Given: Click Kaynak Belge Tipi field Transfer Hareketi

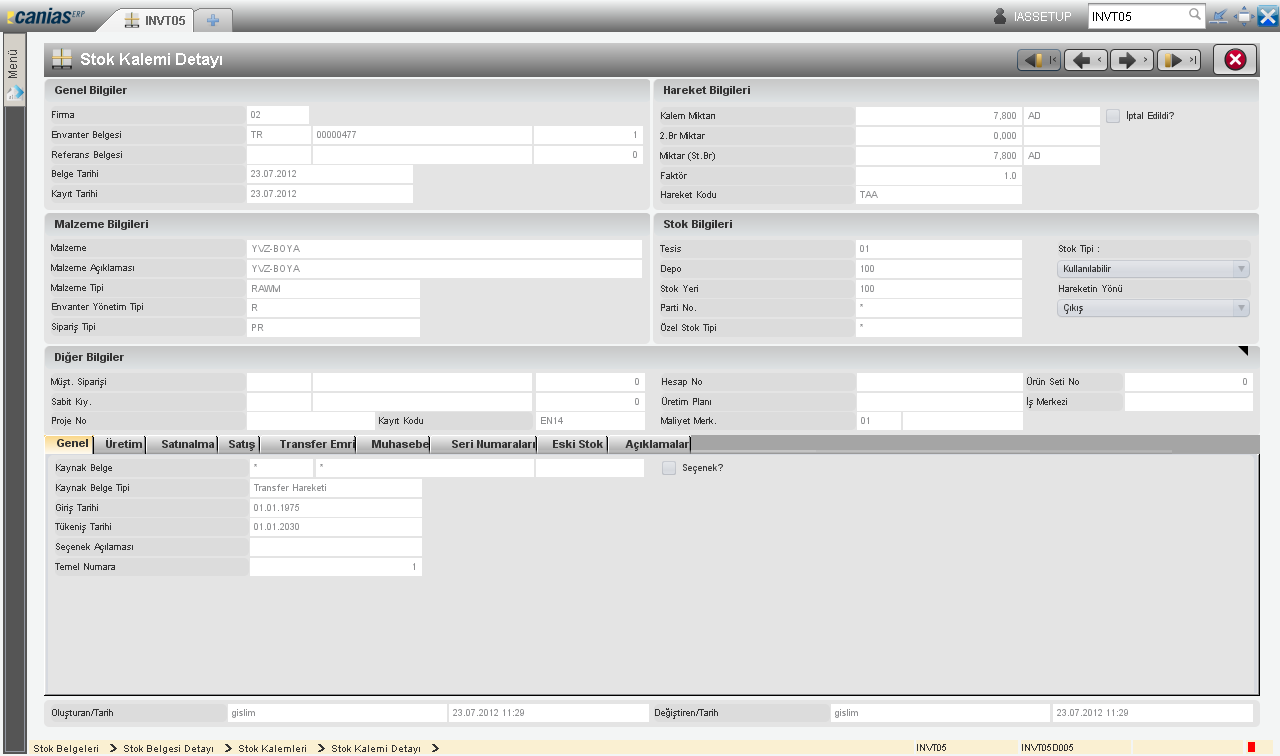Looking at the screenshot, I should (x=335, y=488).
